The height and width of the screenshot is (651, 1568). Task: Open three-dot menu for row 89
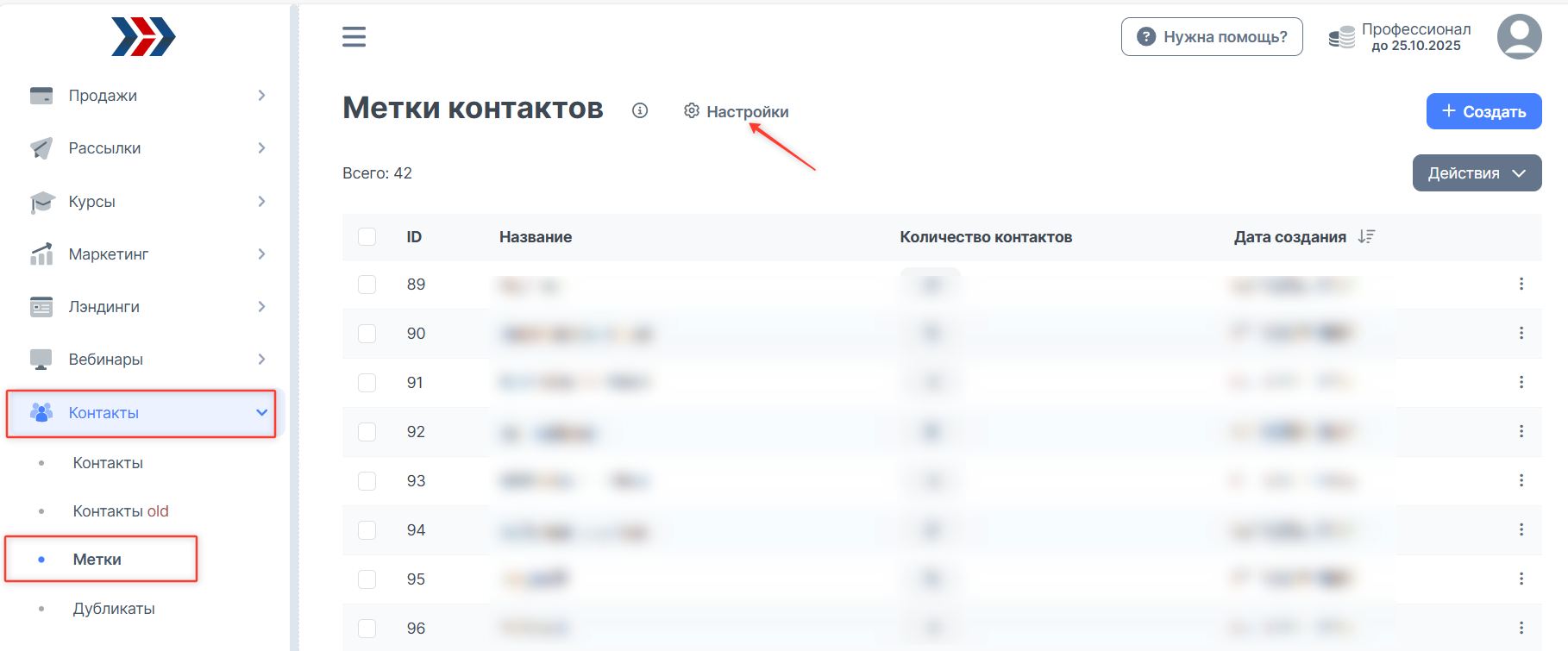click(x=1521, y=284)
